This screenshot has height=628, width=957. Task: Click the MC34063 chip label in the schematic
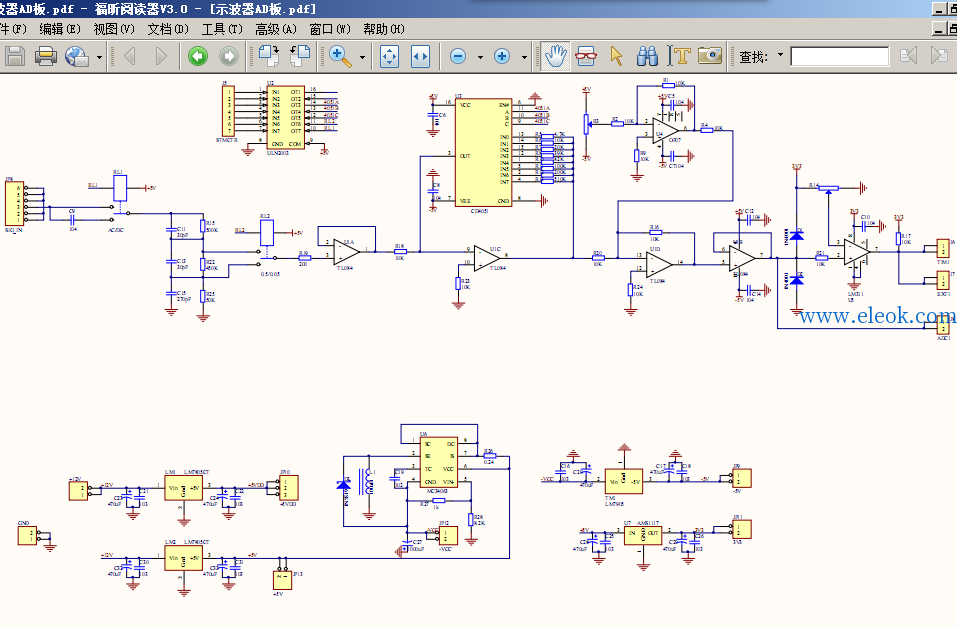(437, 490)
